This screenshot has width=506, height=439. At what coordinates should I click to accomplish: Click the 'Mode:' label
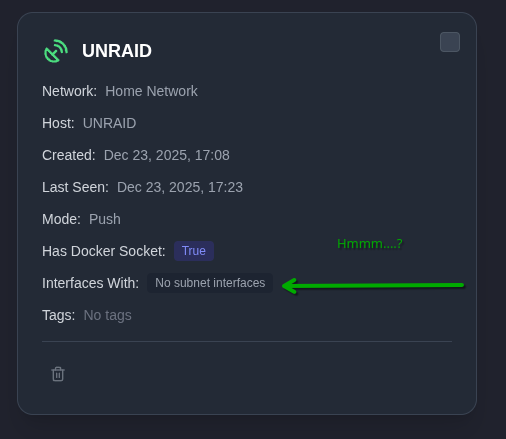pyautogui.click(x=61, y=219)
